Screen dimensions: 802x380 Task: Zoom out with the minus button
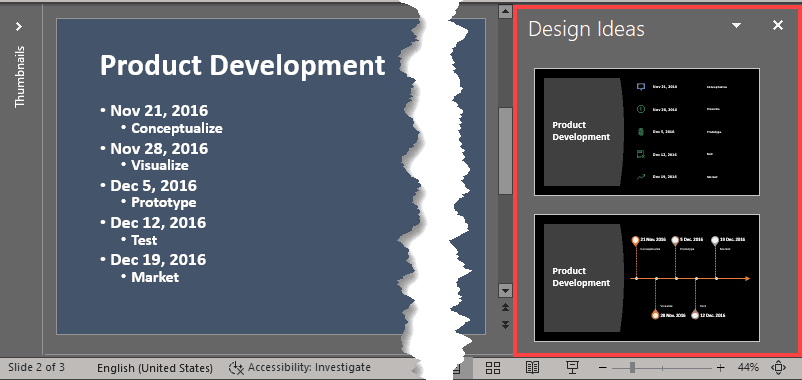click(x=603, y=368)
